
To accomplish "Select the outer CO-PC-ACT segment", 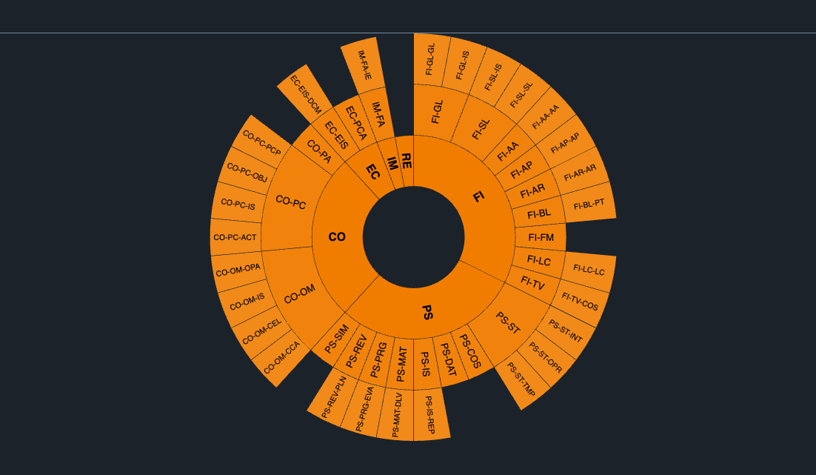I will [x=235, y=237].
